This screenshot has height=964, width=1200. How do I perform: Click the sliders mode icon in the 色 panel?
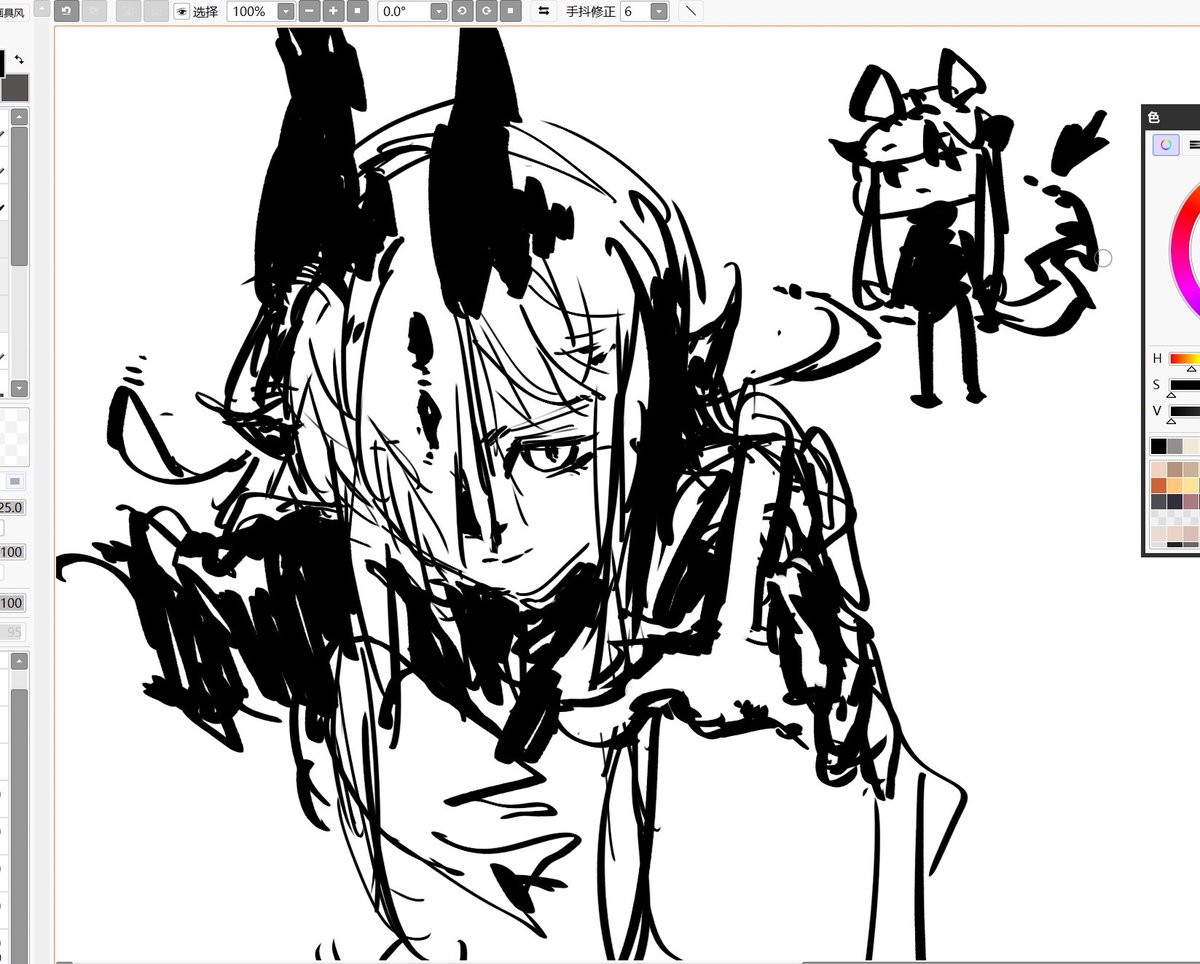pyautogui.click(x=1193, y=145)
